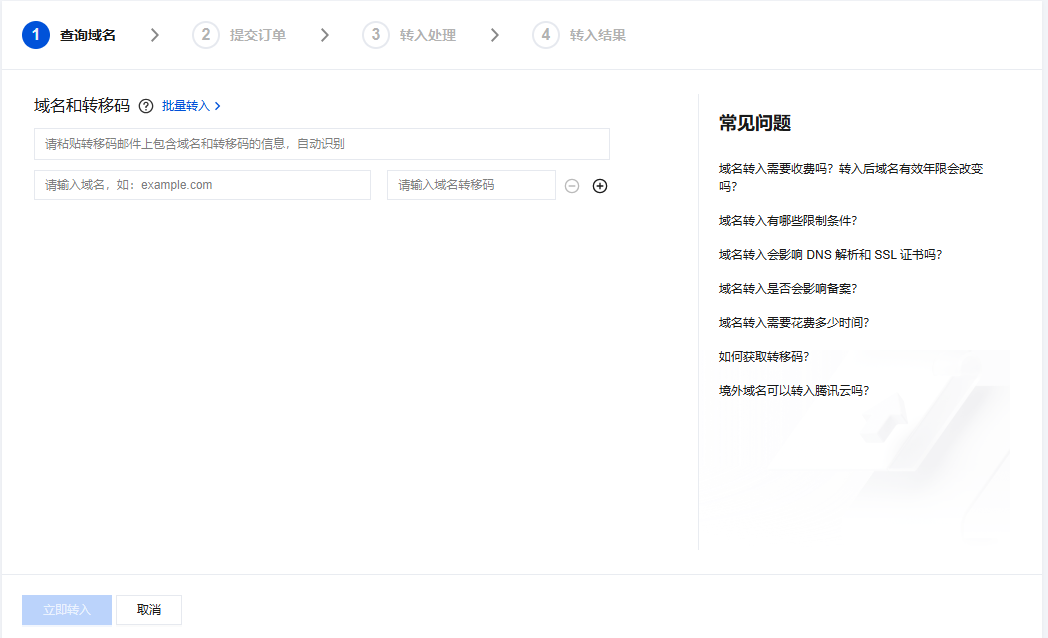Viewport: 1048px width, 638px height.
Task: Click the plus icon to add domain row
Action: (600, 186)
